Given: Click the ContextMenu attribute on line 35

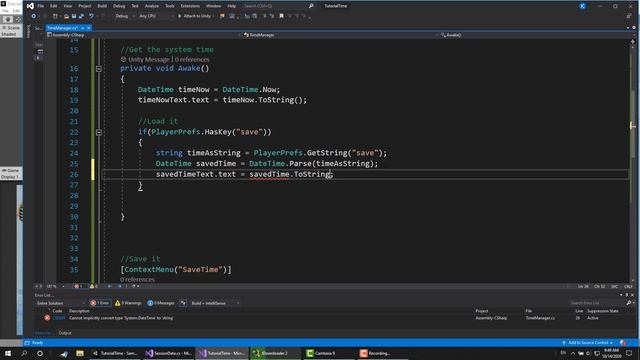Looking at the screenshot, I should pos(149,269).
